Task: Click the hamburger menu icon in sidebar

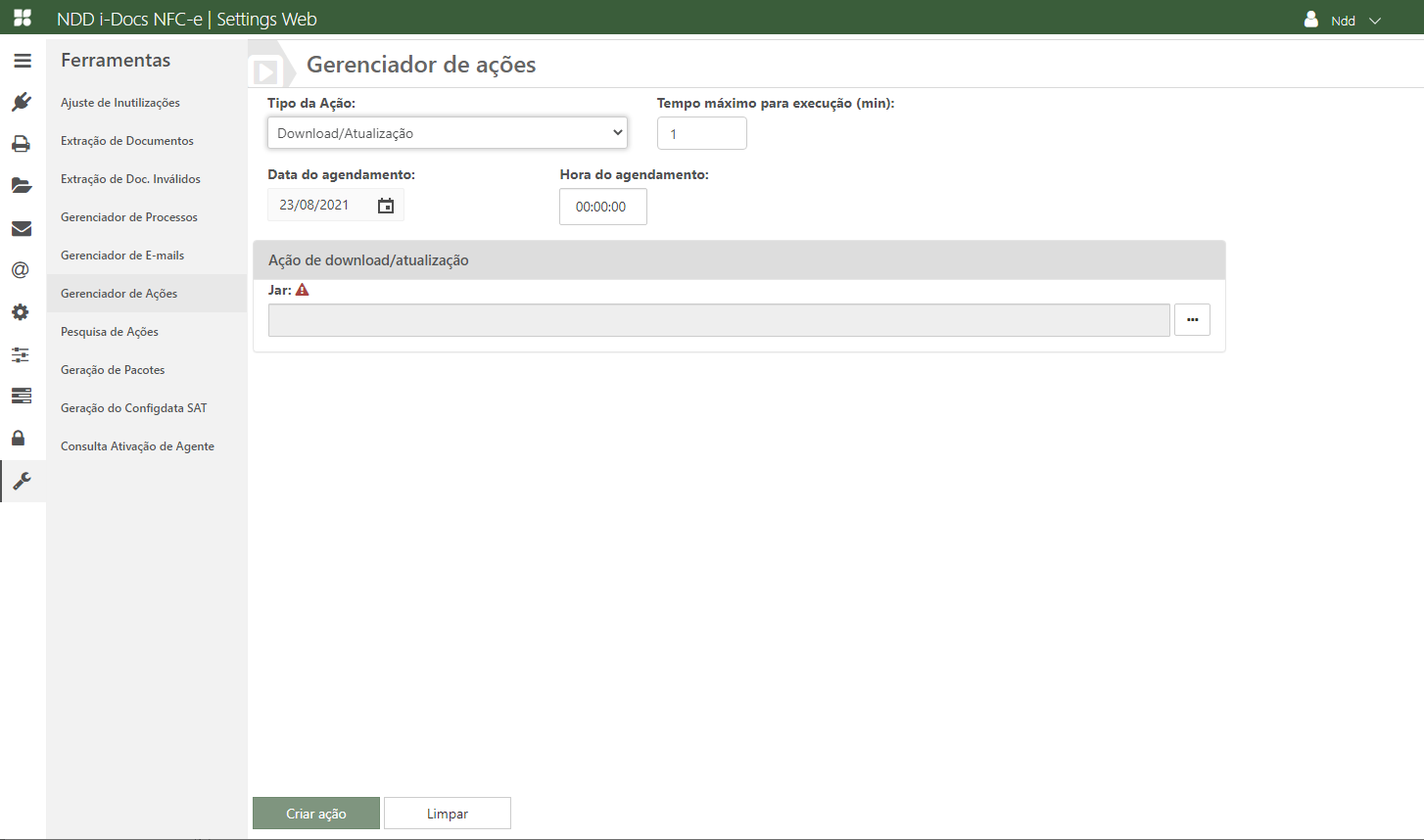Action: (x=22, y=61)
